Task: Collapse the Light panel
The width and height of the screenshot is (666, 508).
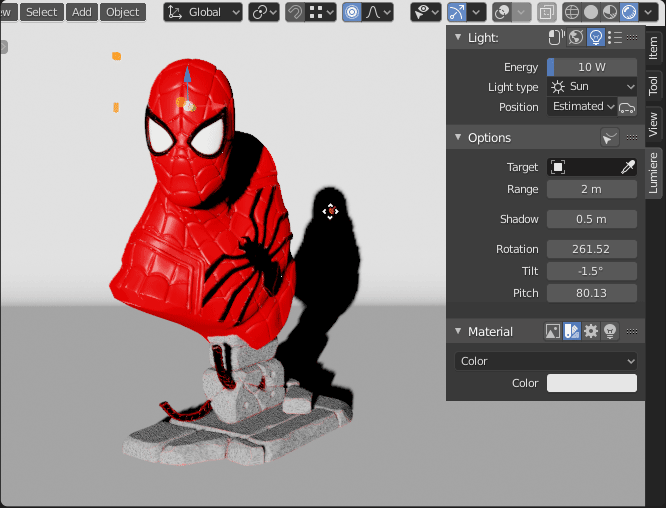Action: (458, 37)
